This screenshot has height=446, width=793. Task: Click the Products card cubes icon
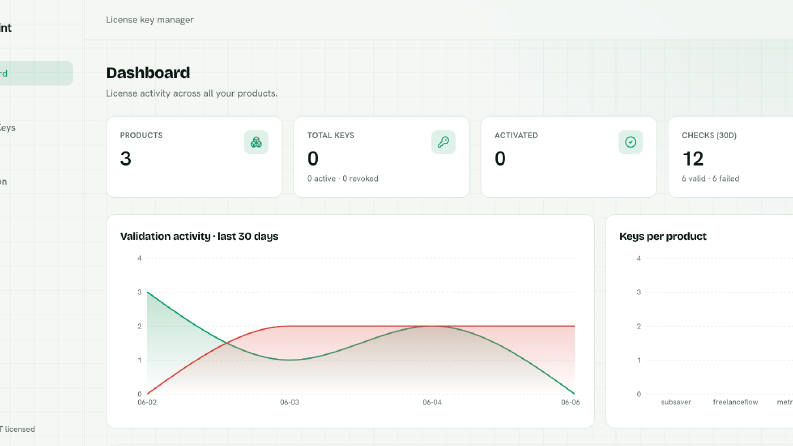click(x=256, y=142)
